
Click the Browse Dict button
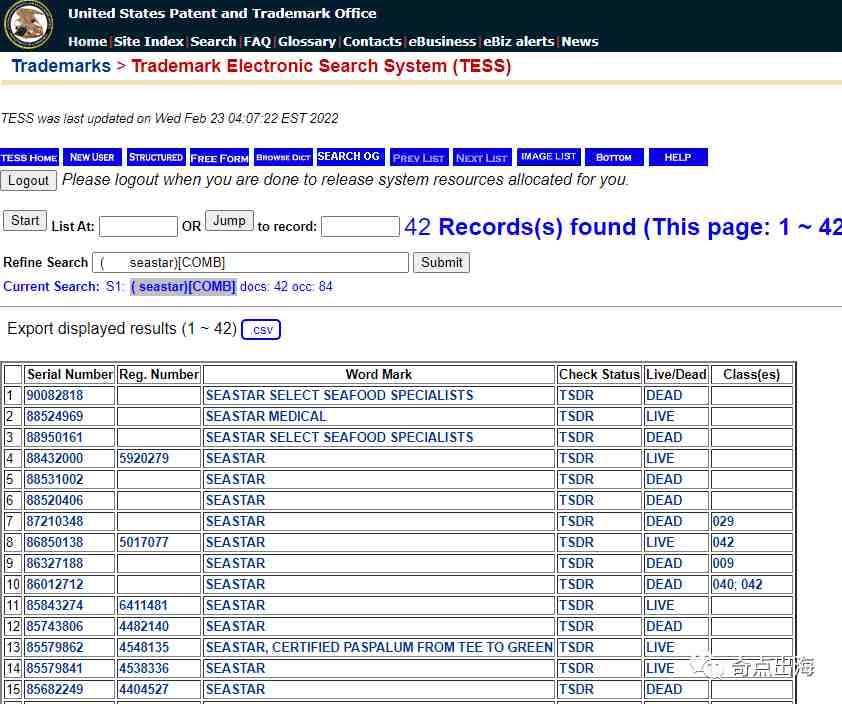[x=283, y=157]
